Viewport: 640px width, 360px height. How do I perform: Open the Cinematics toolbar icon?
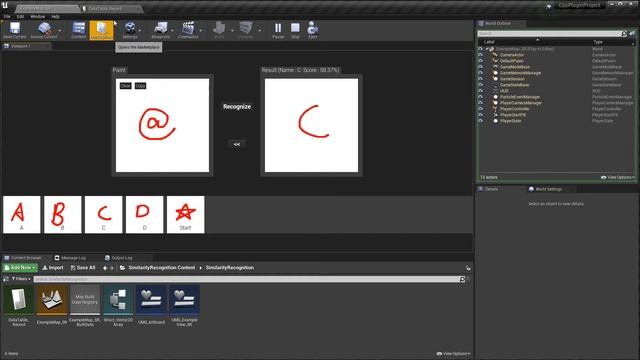pyautogui.click(x=188, y=30)
